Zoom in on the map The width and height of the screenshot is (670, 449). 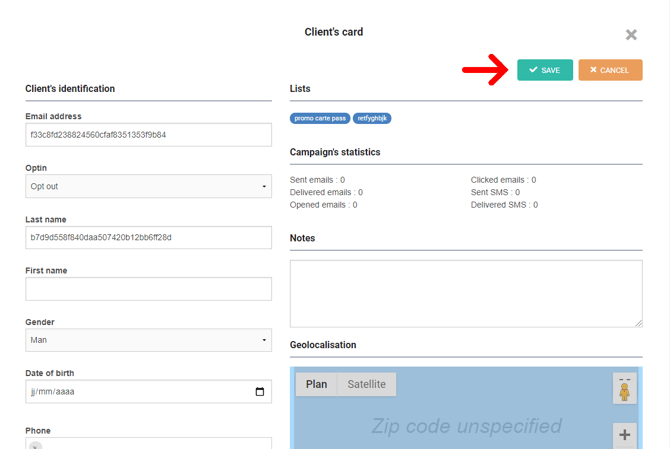624,435
